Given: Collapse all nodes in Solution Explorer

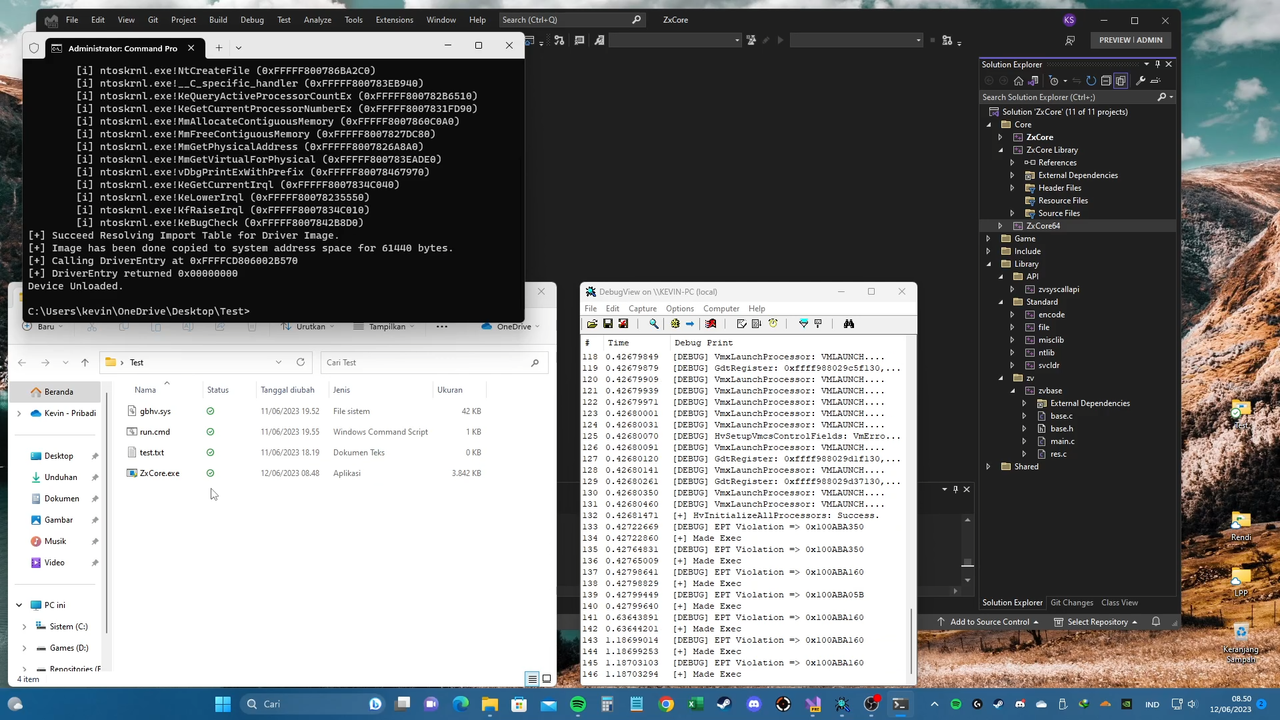Looking at the screenshot, I should click(1106, 82).
